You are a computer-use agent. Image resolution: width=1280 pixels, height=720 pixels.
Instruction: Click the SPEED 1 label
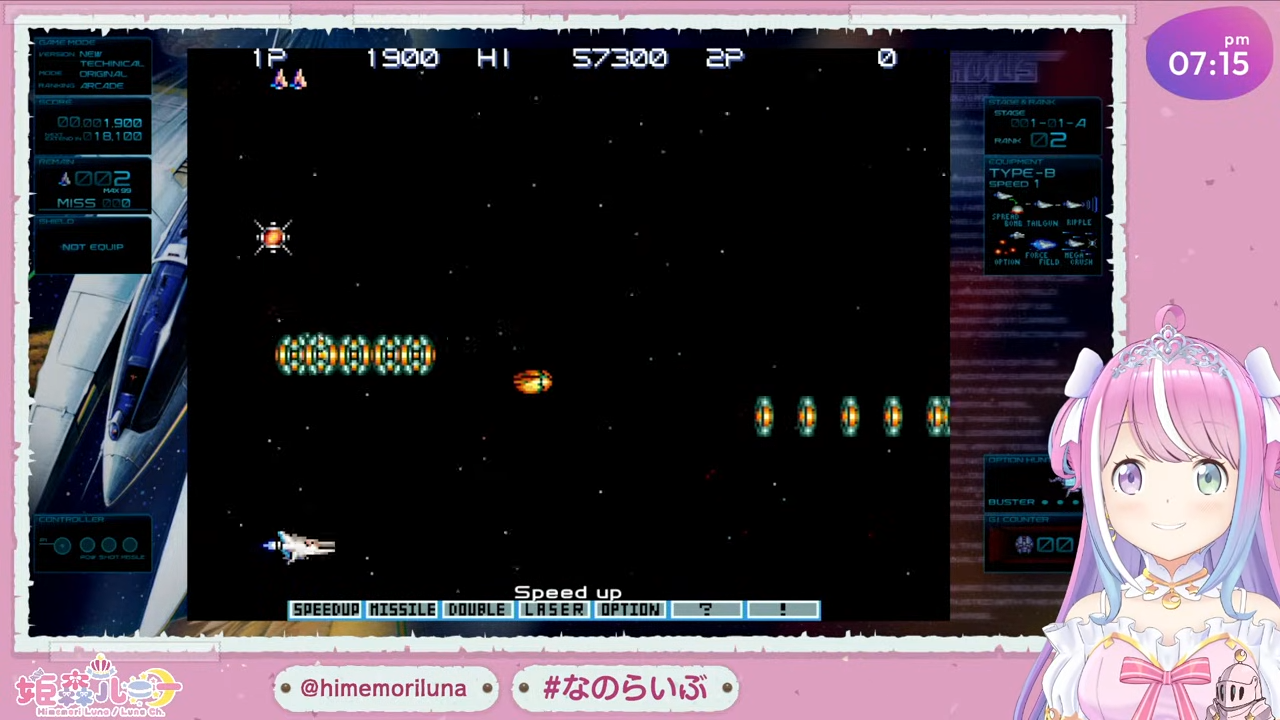click(1015, 184)
